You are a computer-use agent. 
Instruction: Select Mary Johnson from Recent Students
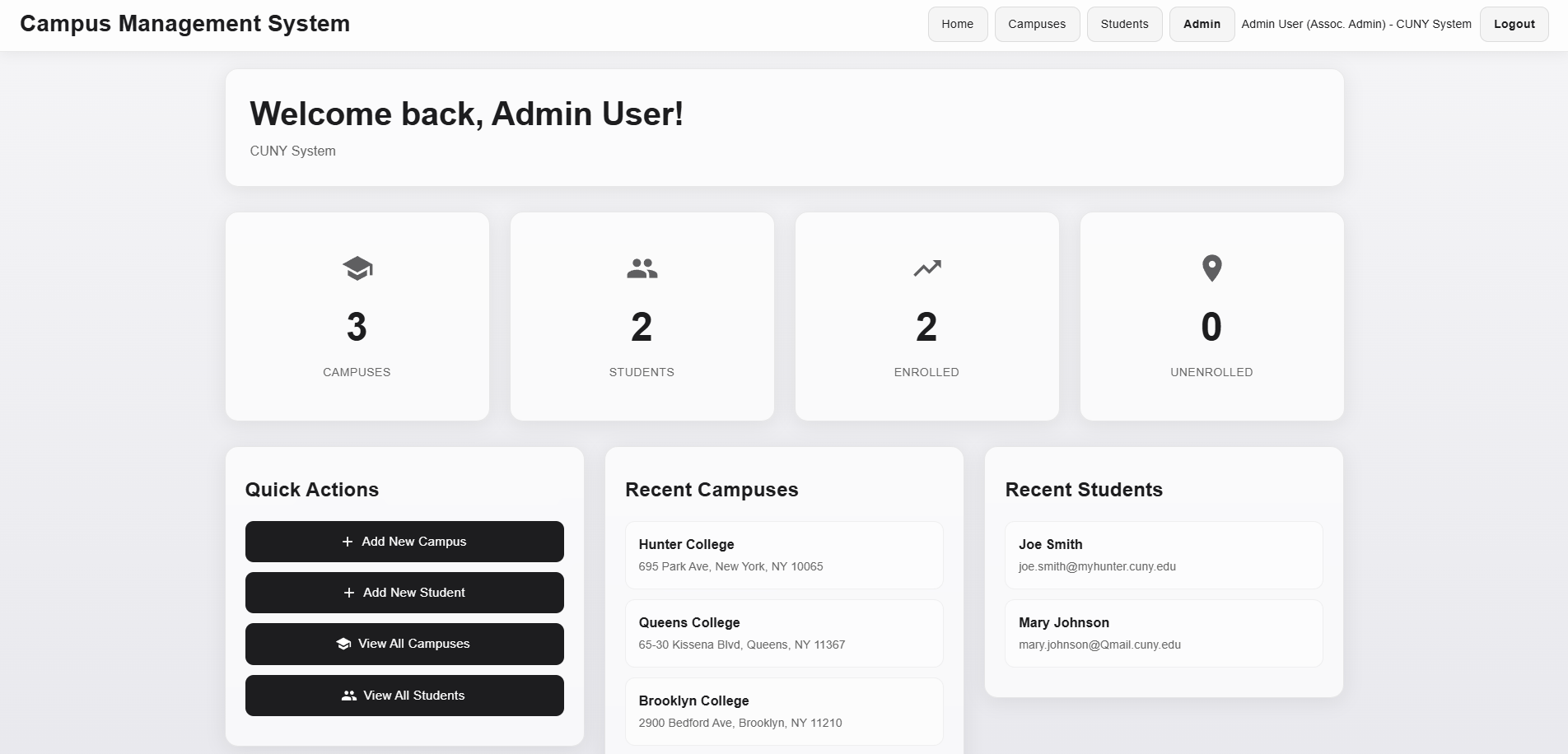(x=1163, y=632)
